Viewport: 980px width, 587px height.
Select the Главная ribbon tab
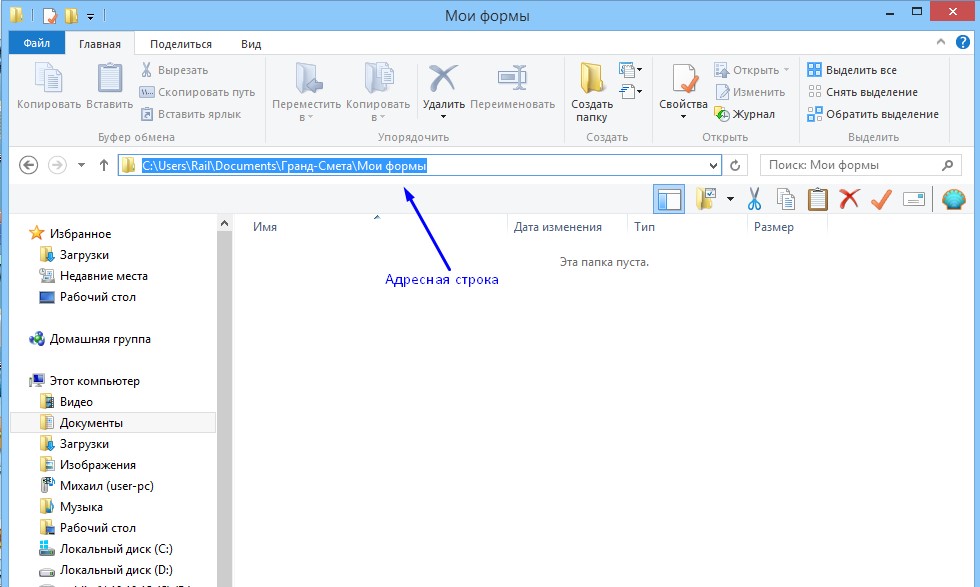[100, 44]
